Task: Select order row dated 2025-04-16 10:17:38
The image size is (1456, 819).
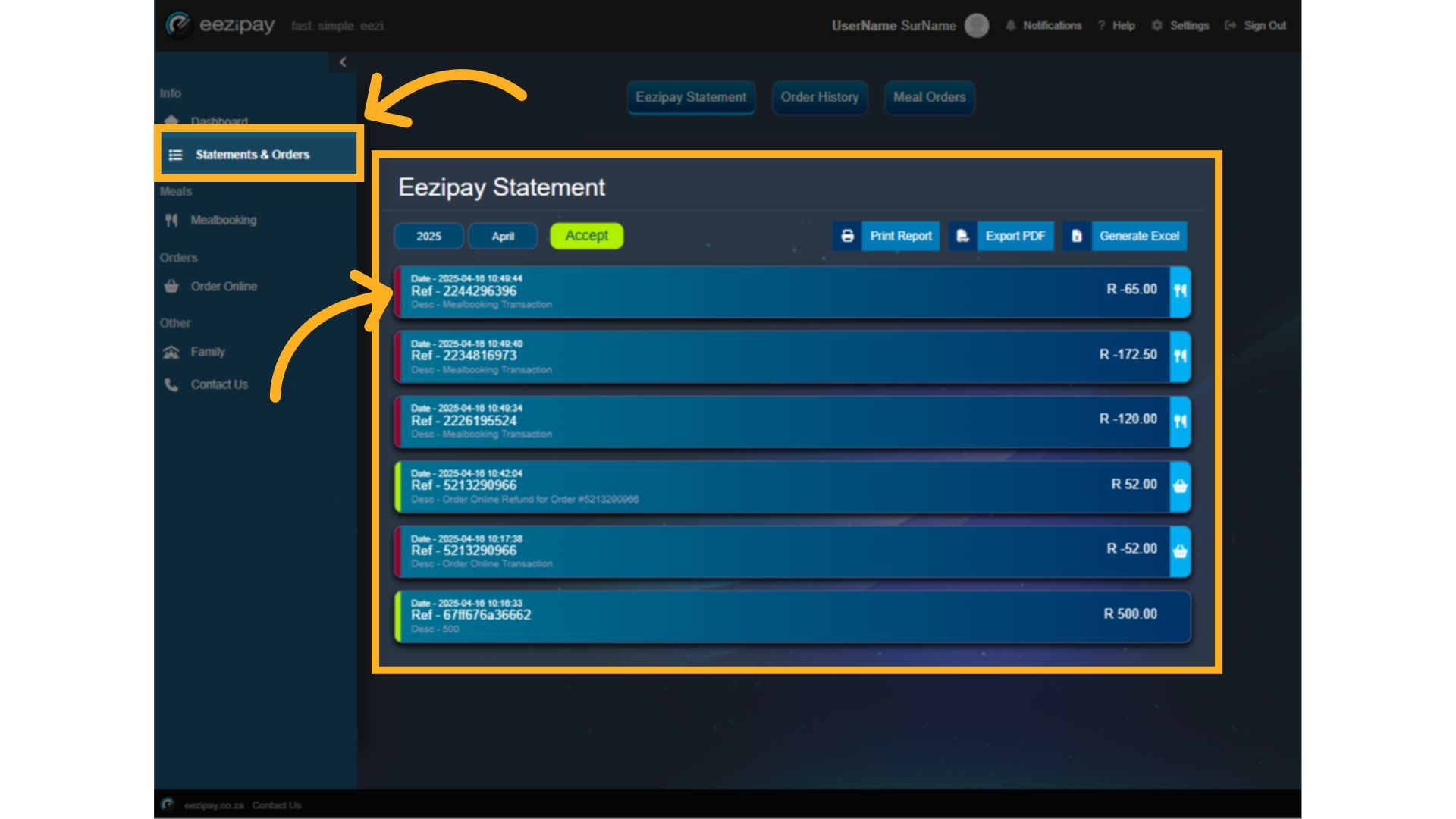Action: [x=792, y=552]
